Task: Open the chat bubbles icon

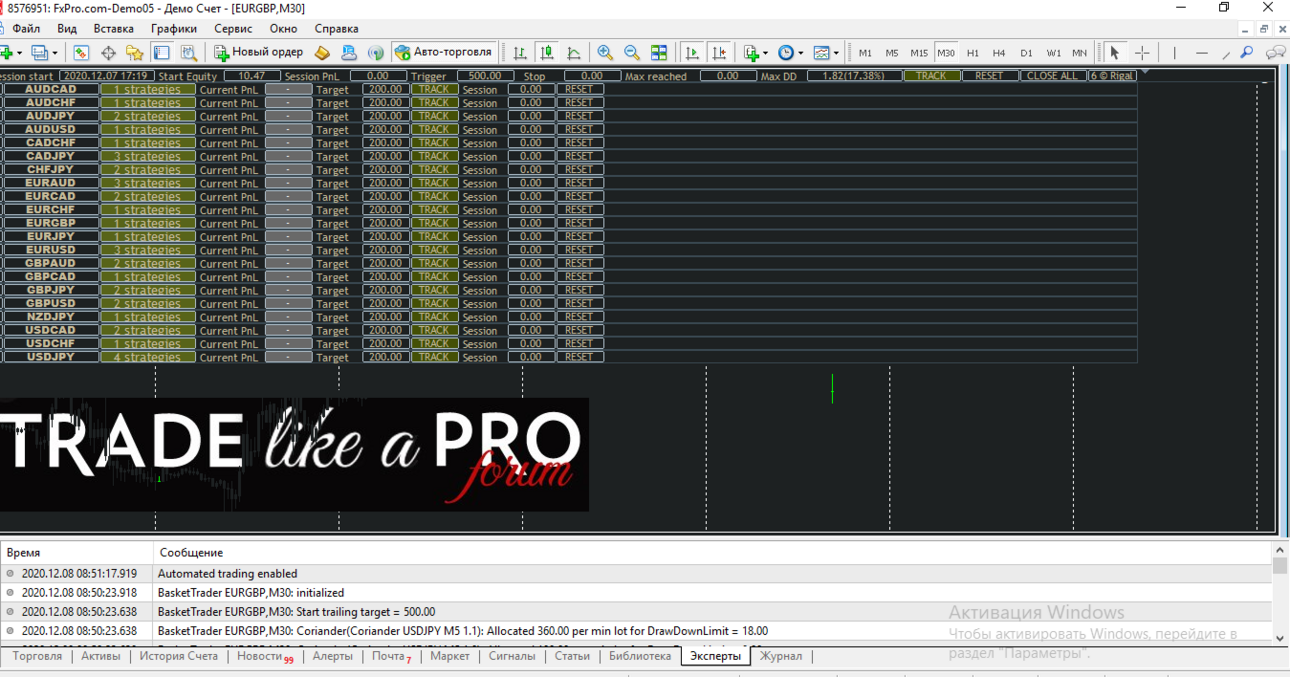Action: click(x=1276, y=53)
